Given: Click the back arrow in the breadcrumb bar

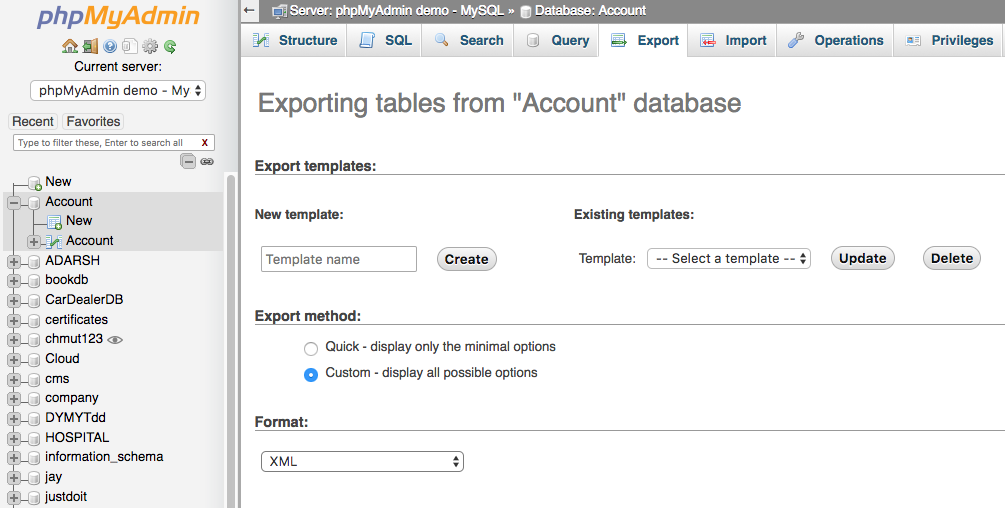Looking at the screenshot, I should click(250, 10).
